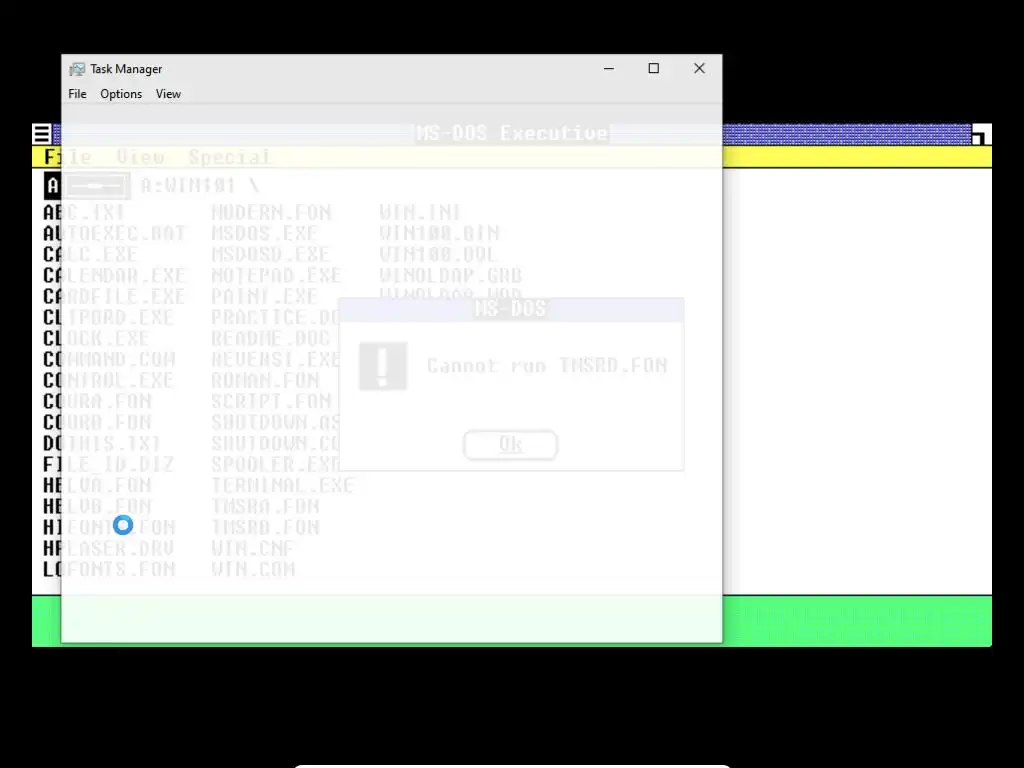Select WIN100.BIN in MS-DOS Executive

439,233
